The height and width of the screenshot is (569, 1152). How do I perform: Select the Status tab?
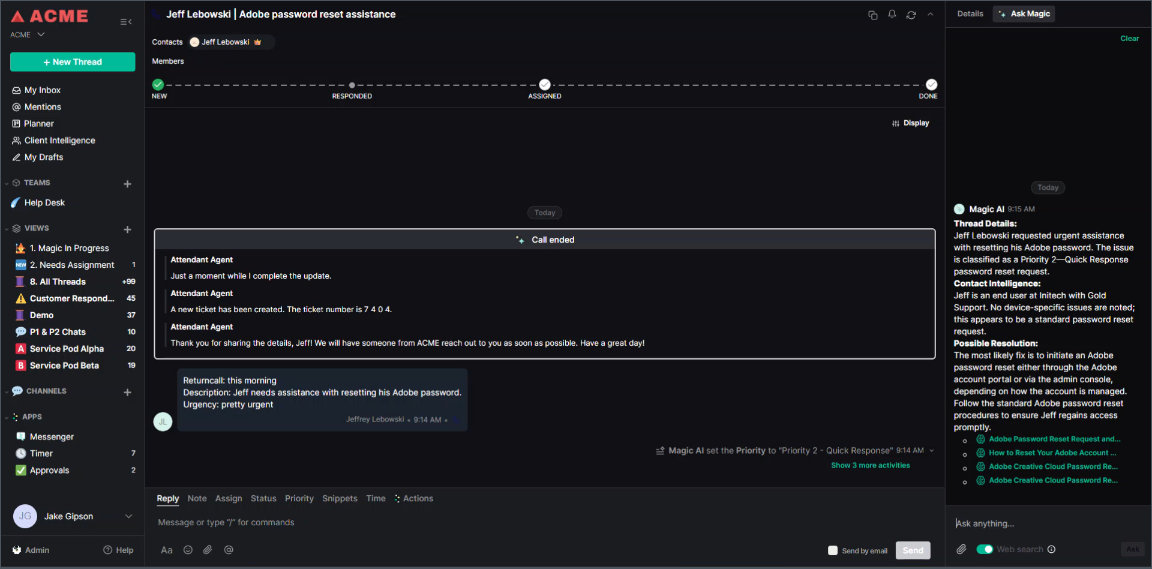(x=263, y=498)
